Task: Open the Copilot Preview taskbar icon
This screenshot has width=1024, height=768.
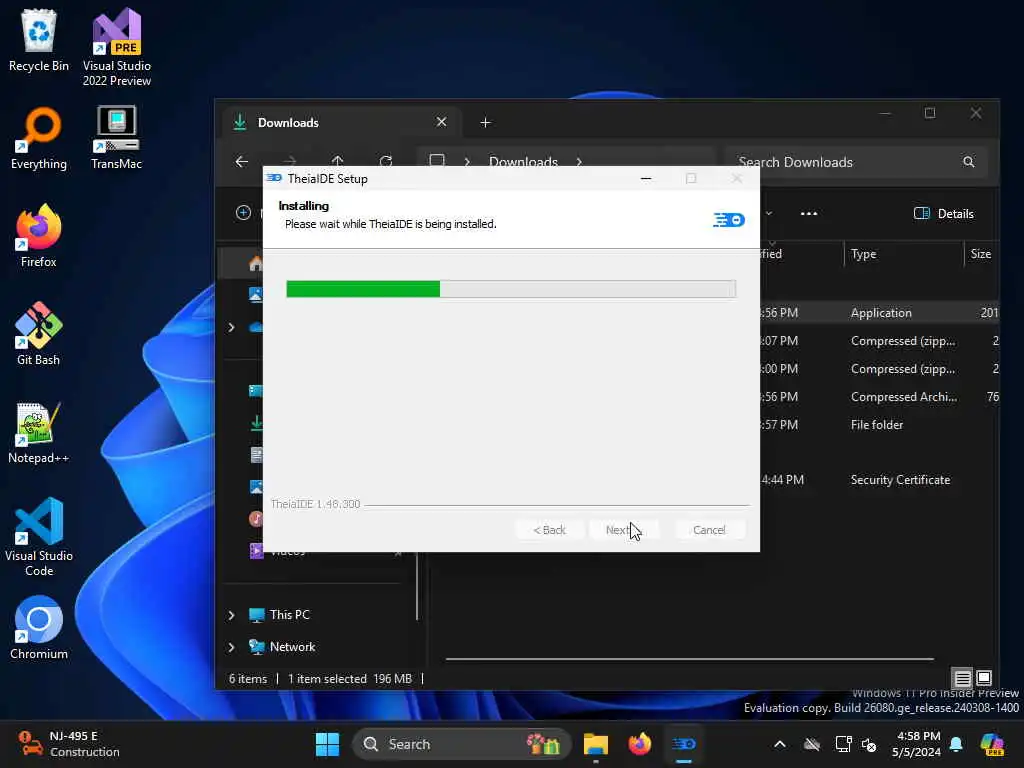Action: pos(992,744)
